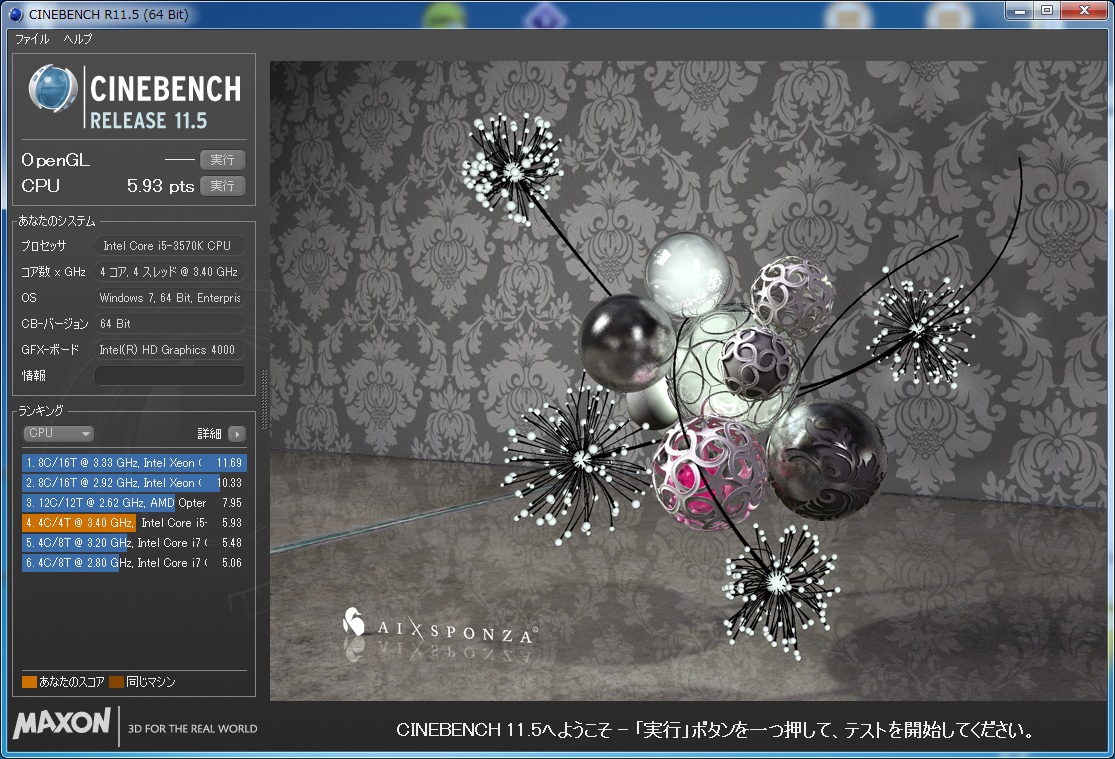1115x759 pixels.
Task: Minimize the CINEBENCH window
Action: 1020,11
